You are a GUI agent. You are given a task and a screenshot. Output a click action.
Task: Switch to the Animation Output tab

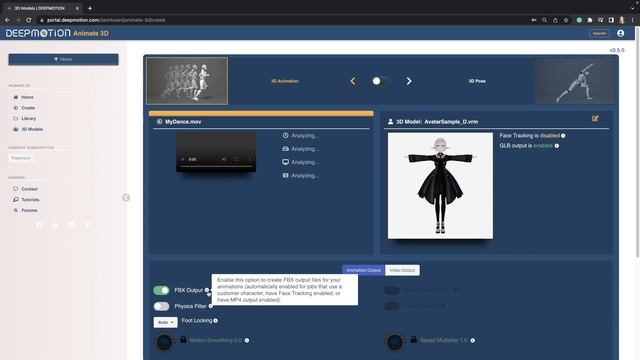coord(363,270)
